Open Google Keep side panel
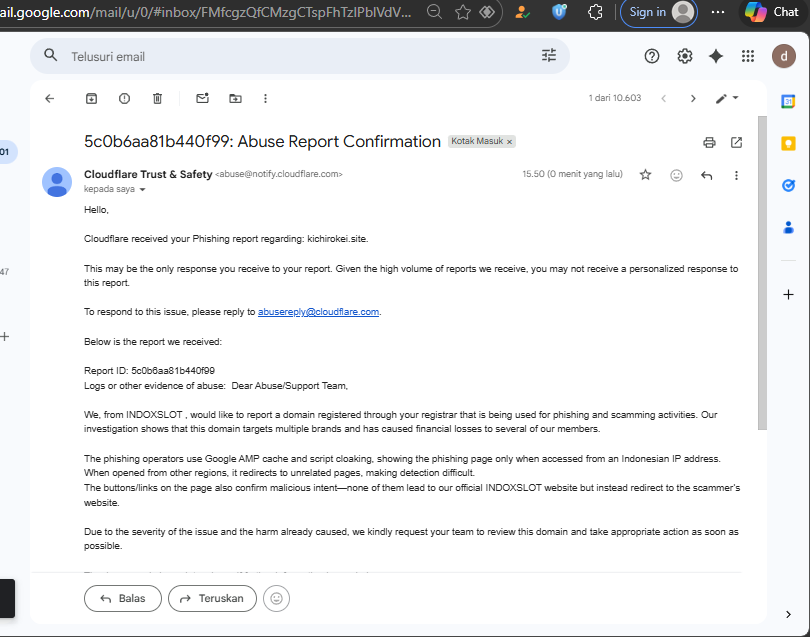This screenshot has height=637, width=810. 788,143
